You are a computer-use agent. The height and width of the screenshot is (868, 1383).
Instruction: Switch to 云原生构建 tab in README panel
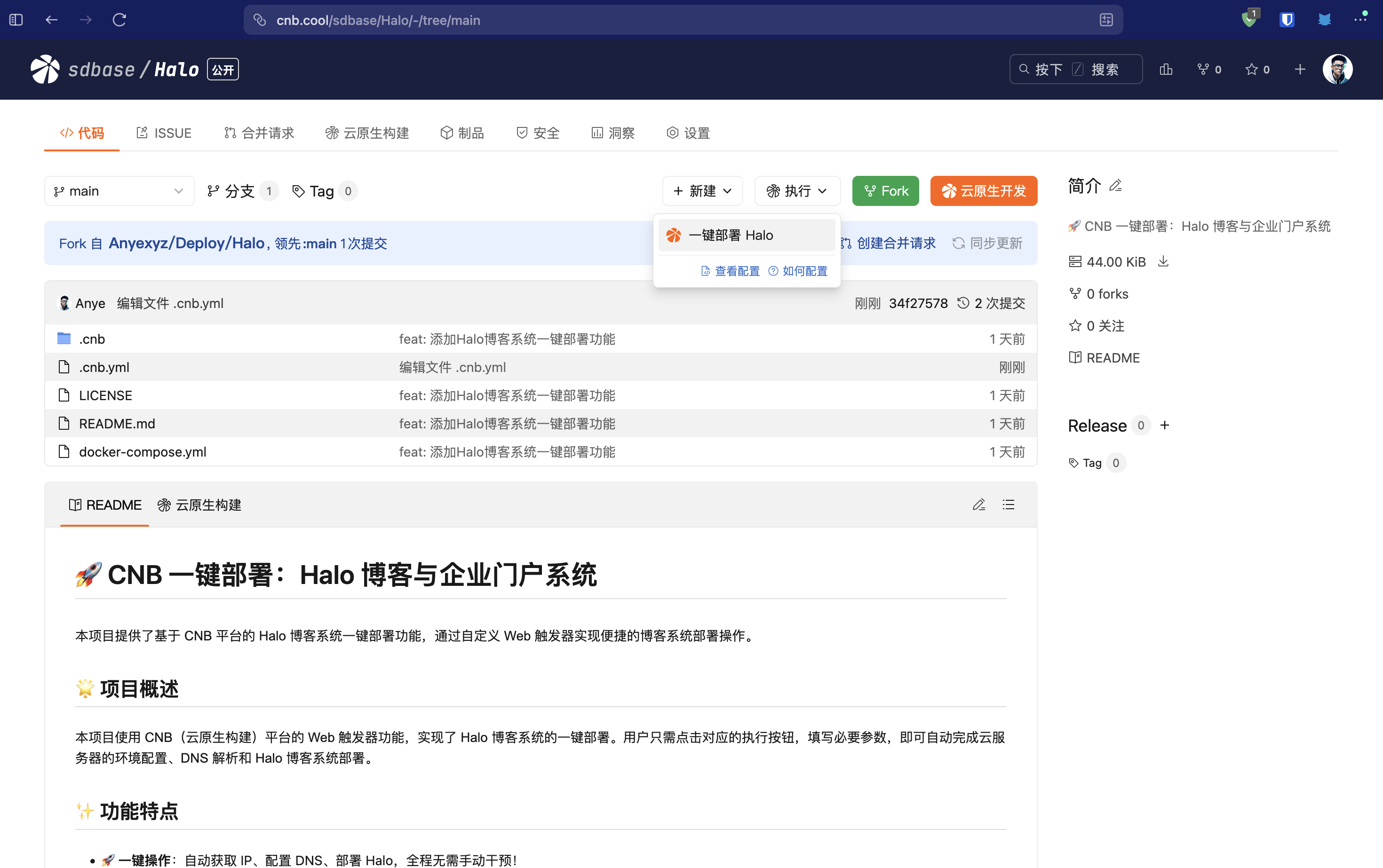[x=199, y=505]
